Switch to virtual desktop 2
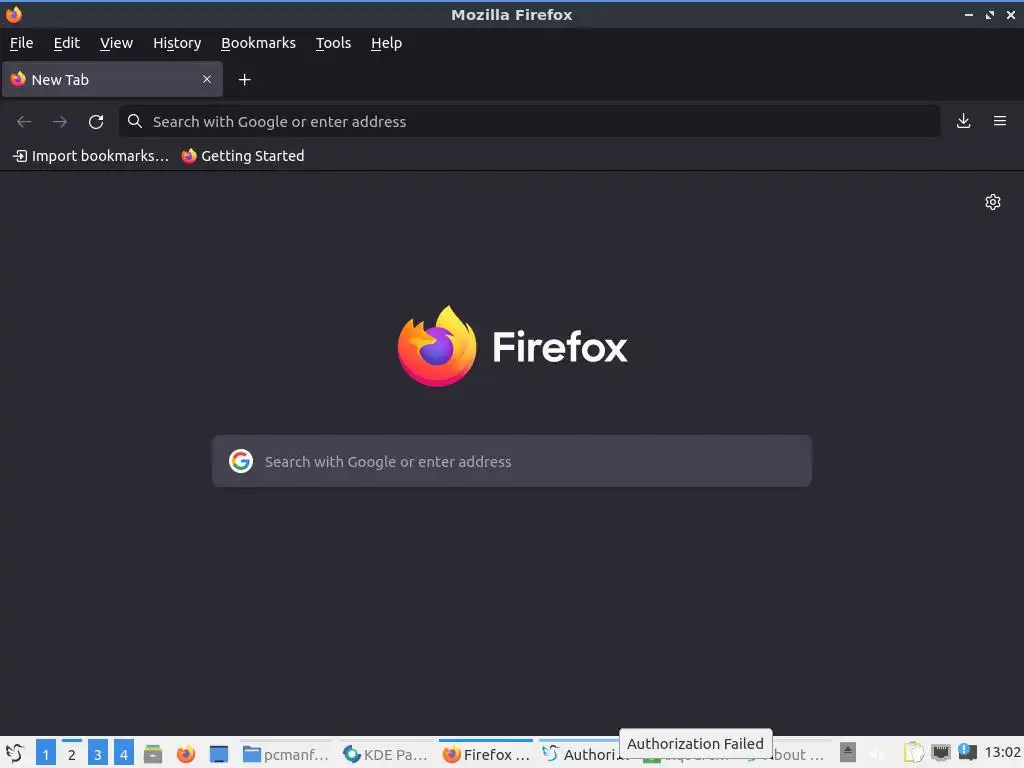Screen dimensions: 1024x768 [x=72, y=754]
